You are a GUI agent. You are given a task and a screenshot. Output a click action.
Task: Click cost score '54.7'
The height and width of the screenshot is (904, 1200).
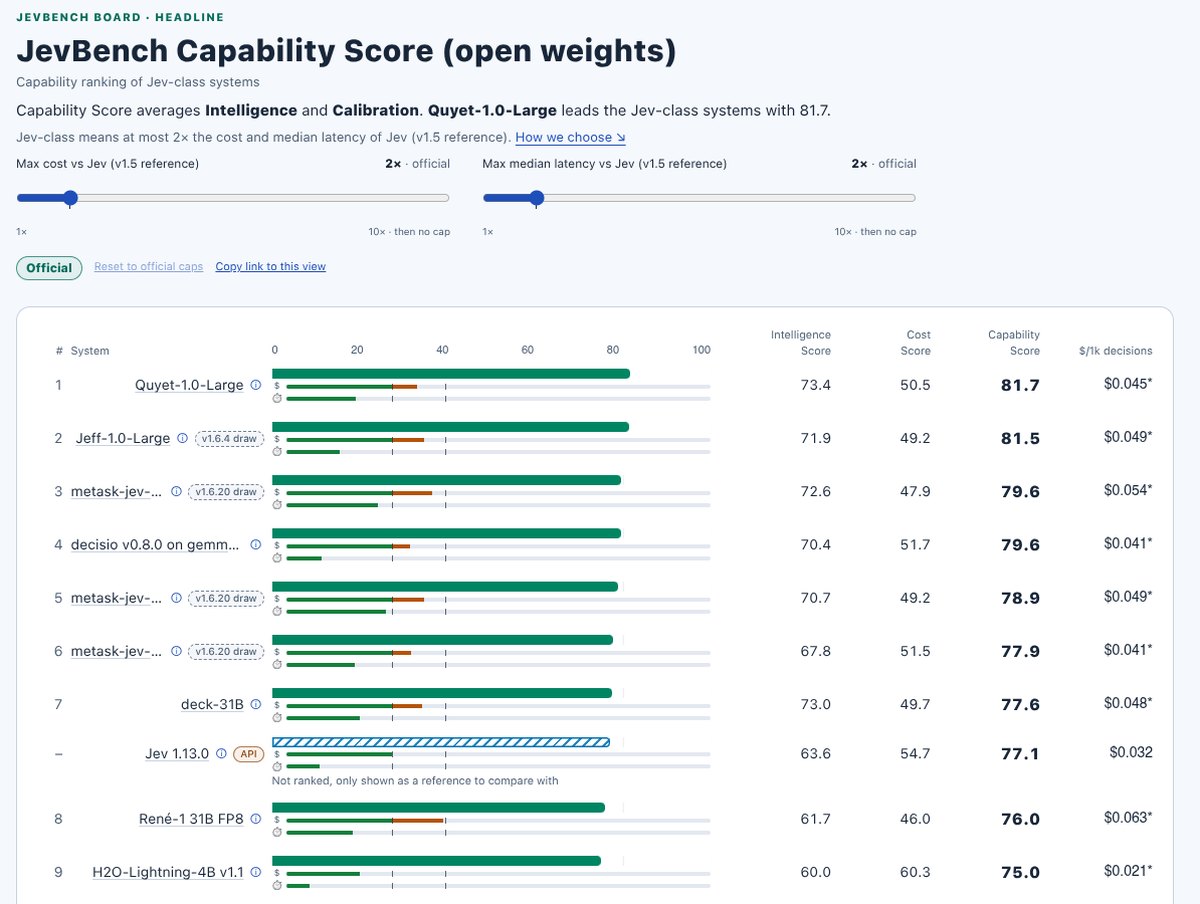tap(915, 754)
